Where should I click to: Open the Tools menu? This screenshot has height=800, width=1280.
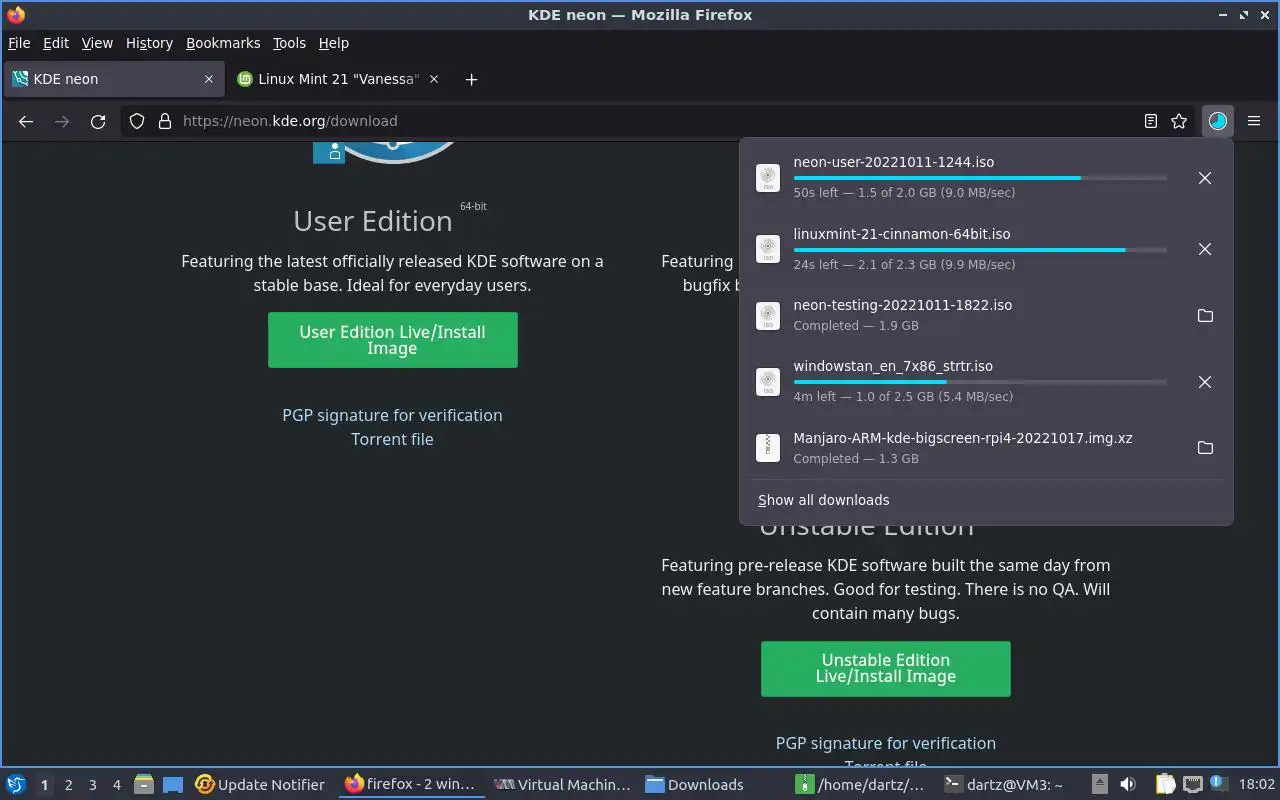(x=289, y=43)
